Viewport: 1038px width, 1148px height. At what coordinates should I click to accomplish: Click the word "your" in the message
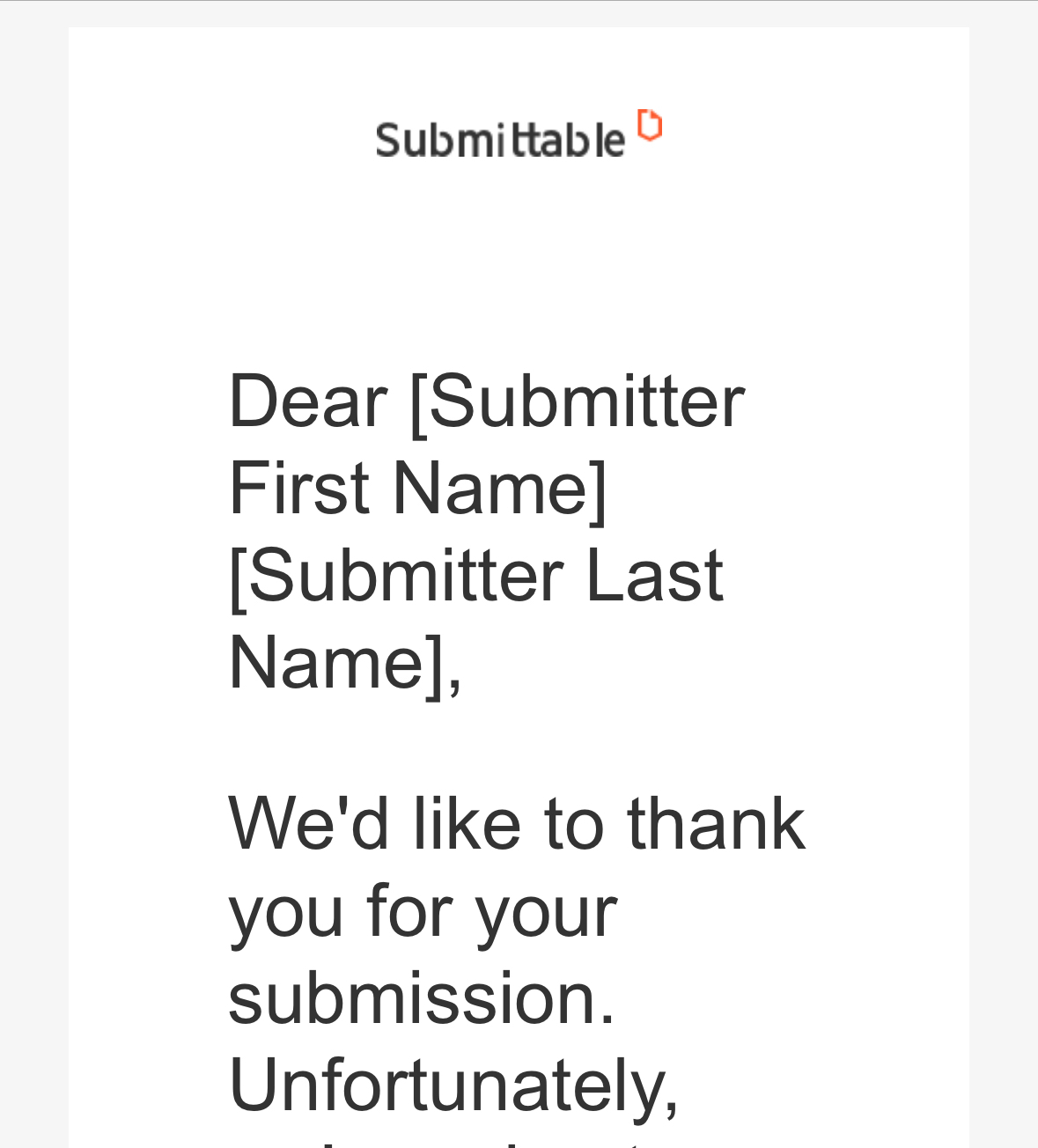[x=546, y=910]
